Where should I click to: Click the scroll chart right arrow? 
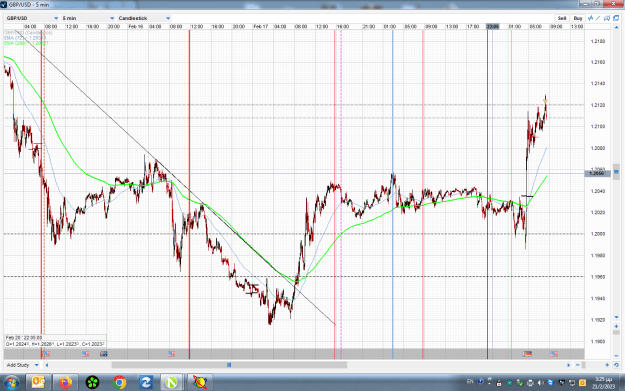coord(569,365)
